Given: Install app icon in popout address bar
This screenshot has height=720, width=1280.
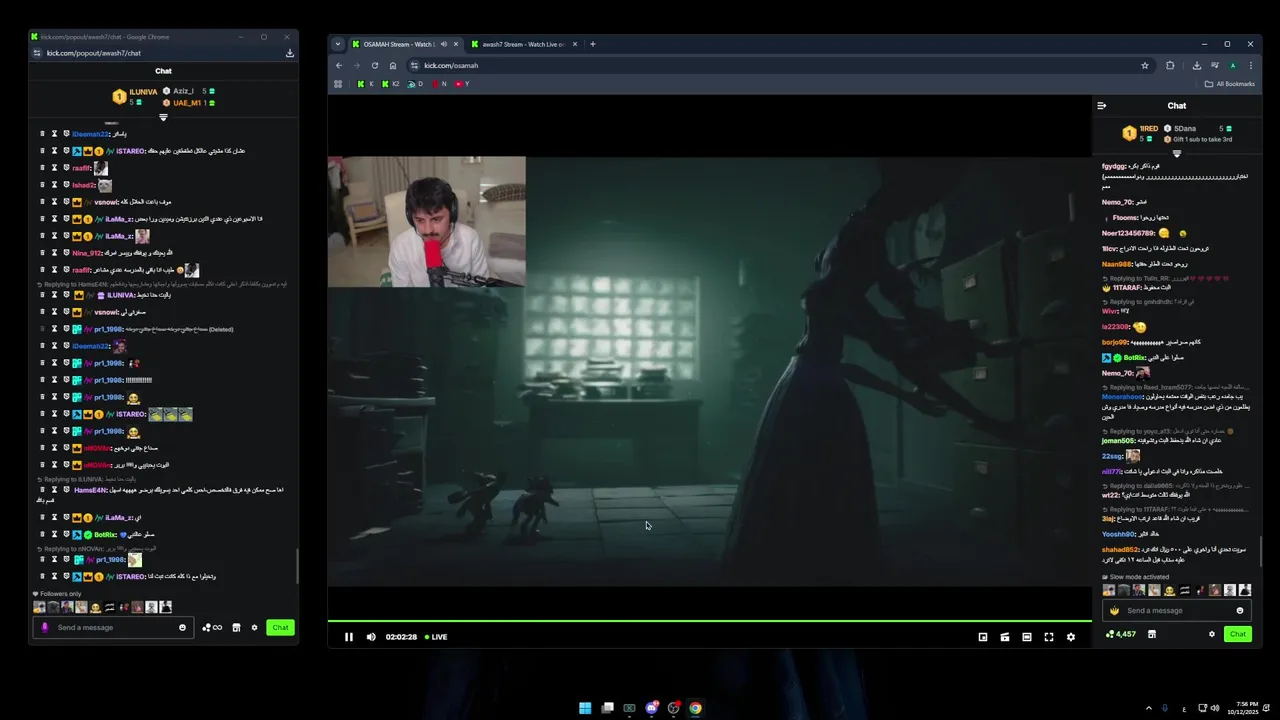Looking at the screenshot, I should (290, 53).
